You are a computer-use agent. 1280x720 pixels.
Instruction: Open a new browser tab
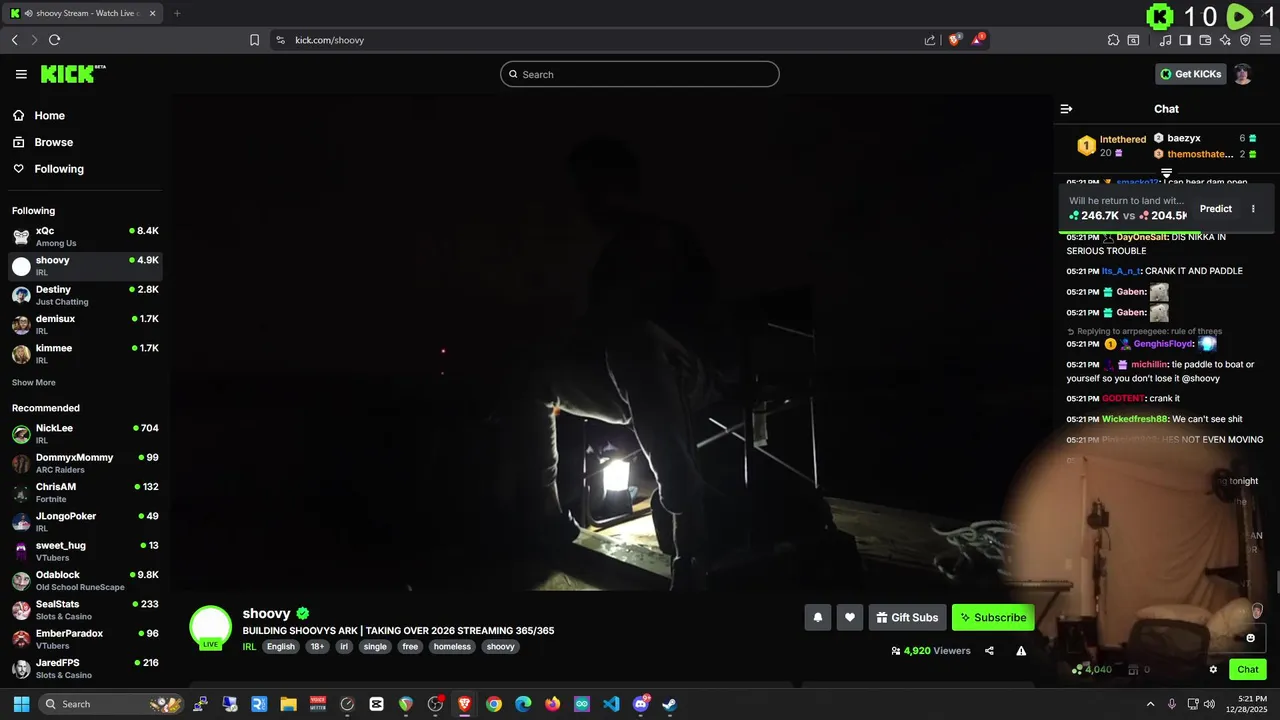[177, 13]
